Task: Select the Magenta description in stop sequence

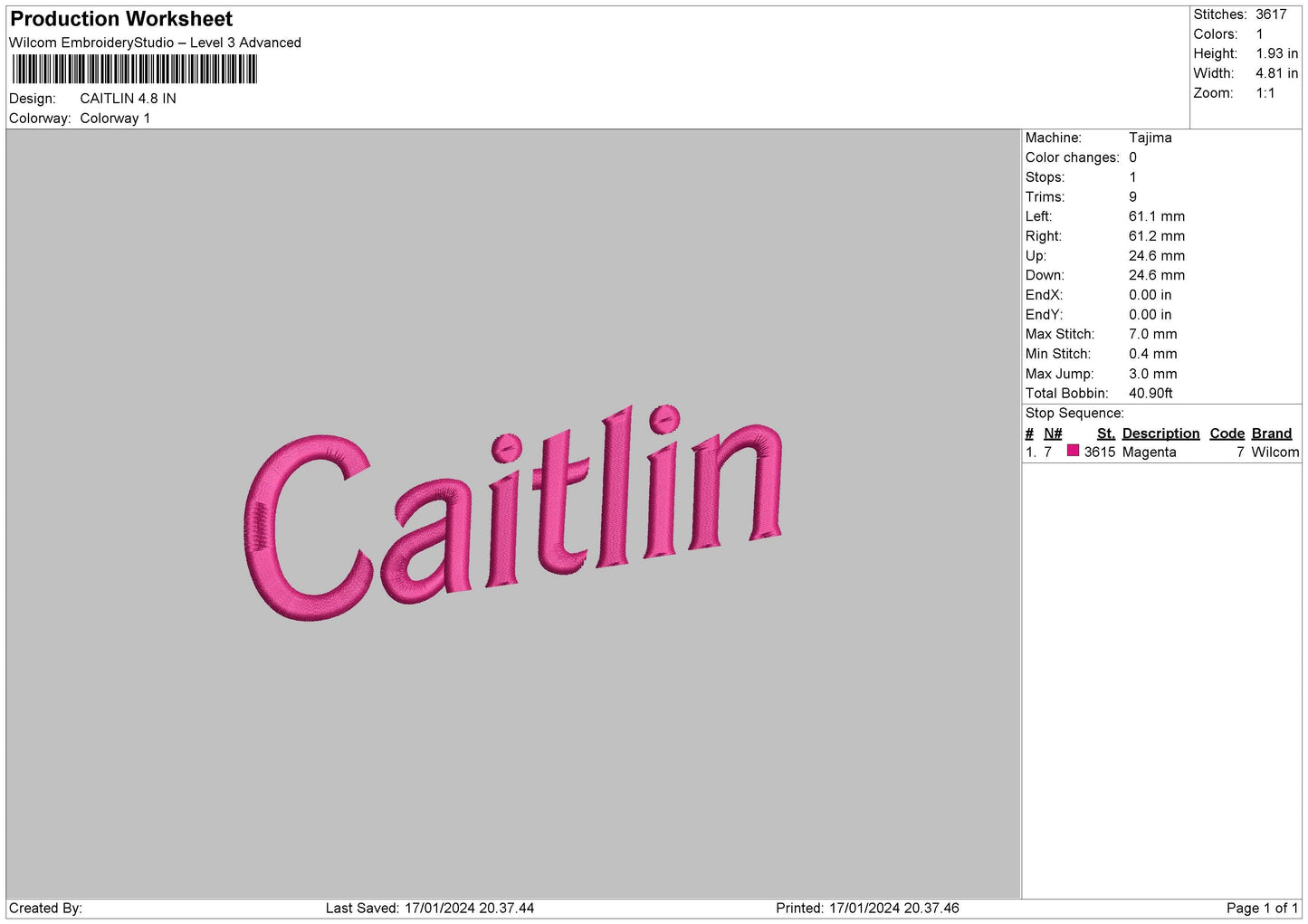Action: [1149, 452]
